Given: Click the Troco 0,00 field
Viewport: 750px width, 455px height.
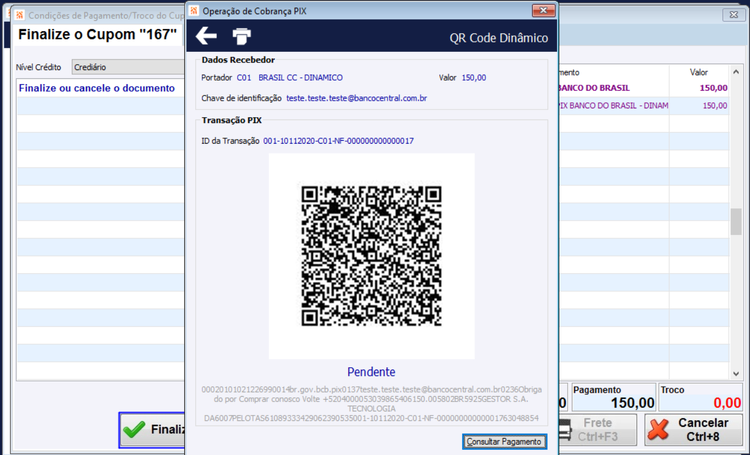Looking at the screenshot, I should [x=701, y=397].
